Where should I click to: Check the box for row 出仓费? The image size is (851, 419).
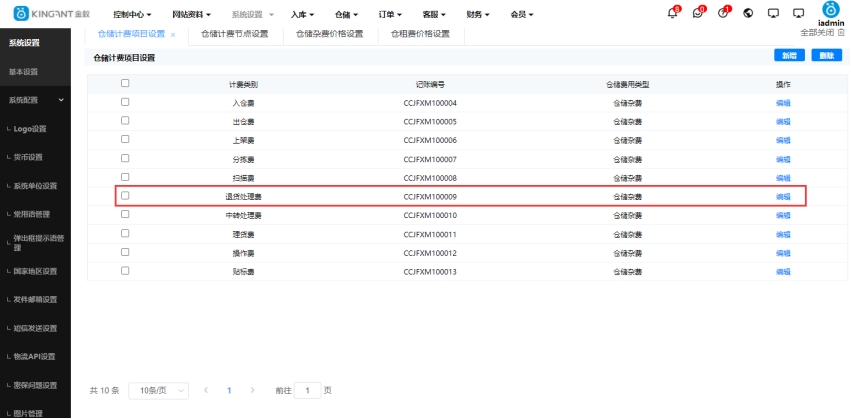point(125,120)
